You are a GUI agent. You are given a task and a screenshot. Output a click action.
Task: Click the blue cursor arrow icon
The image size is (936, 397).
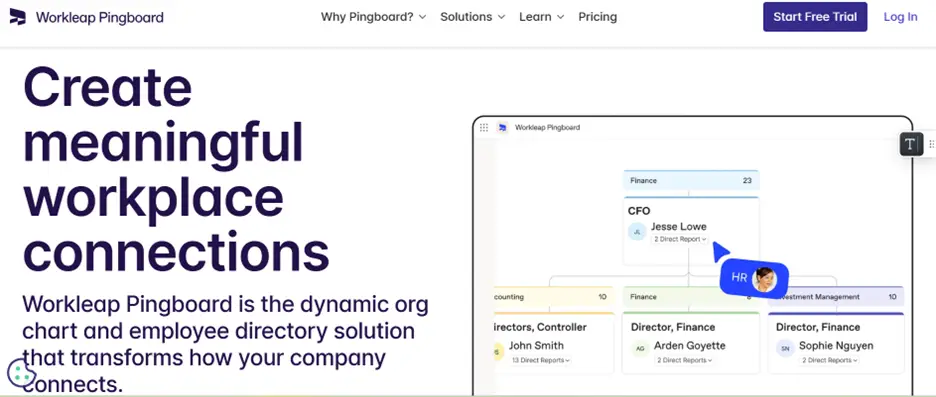click(x=721, y=251)
